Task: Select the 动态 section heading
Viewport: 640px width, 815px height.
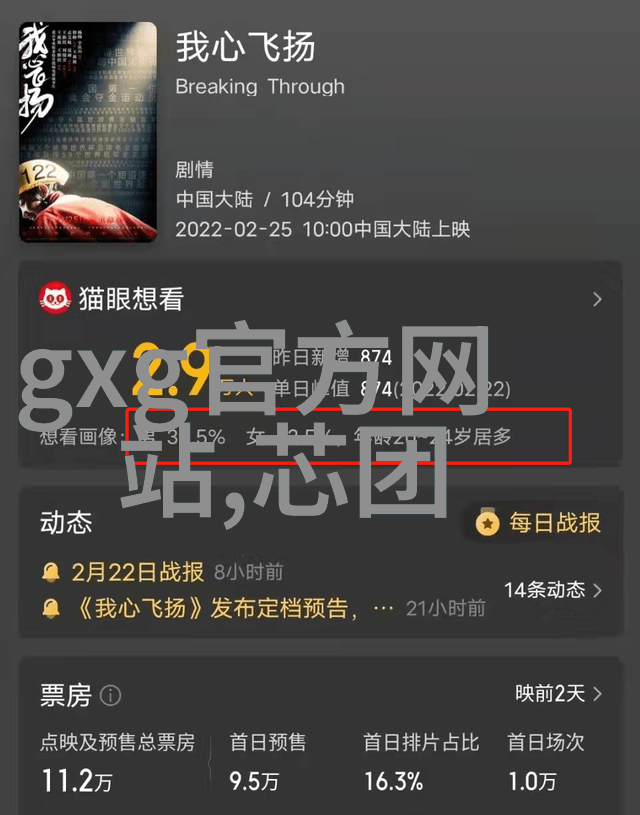Action: tap(66, 522)
